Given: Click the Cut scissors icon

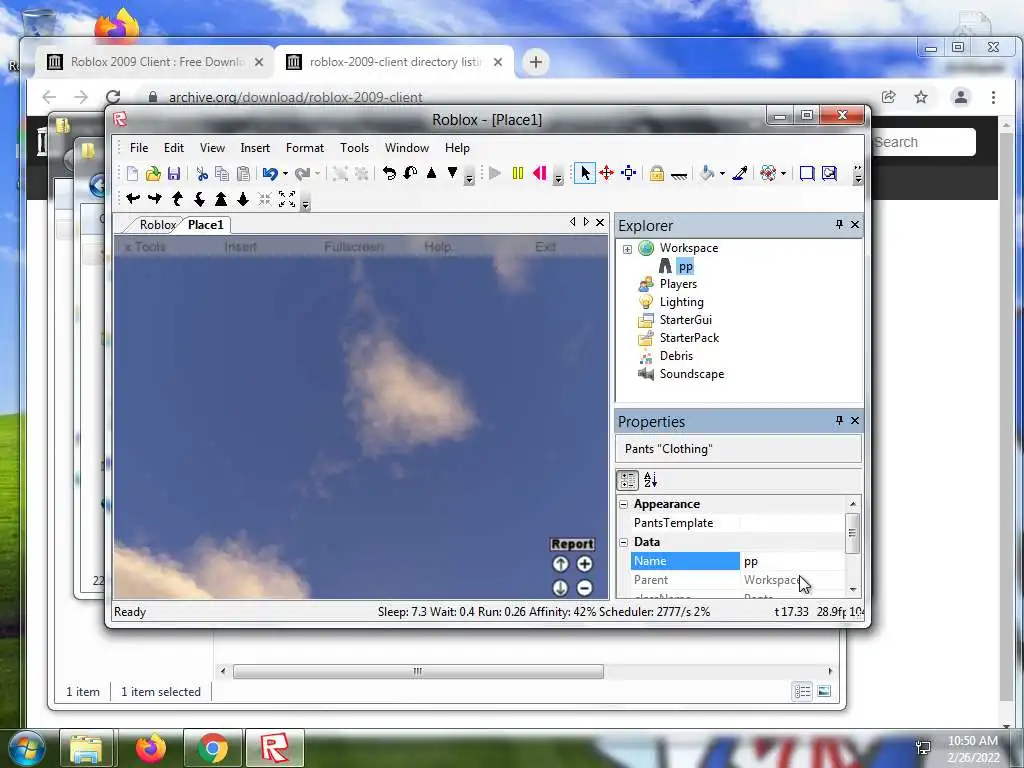Looking at the screenshot, I should click(x=202, y=174).
